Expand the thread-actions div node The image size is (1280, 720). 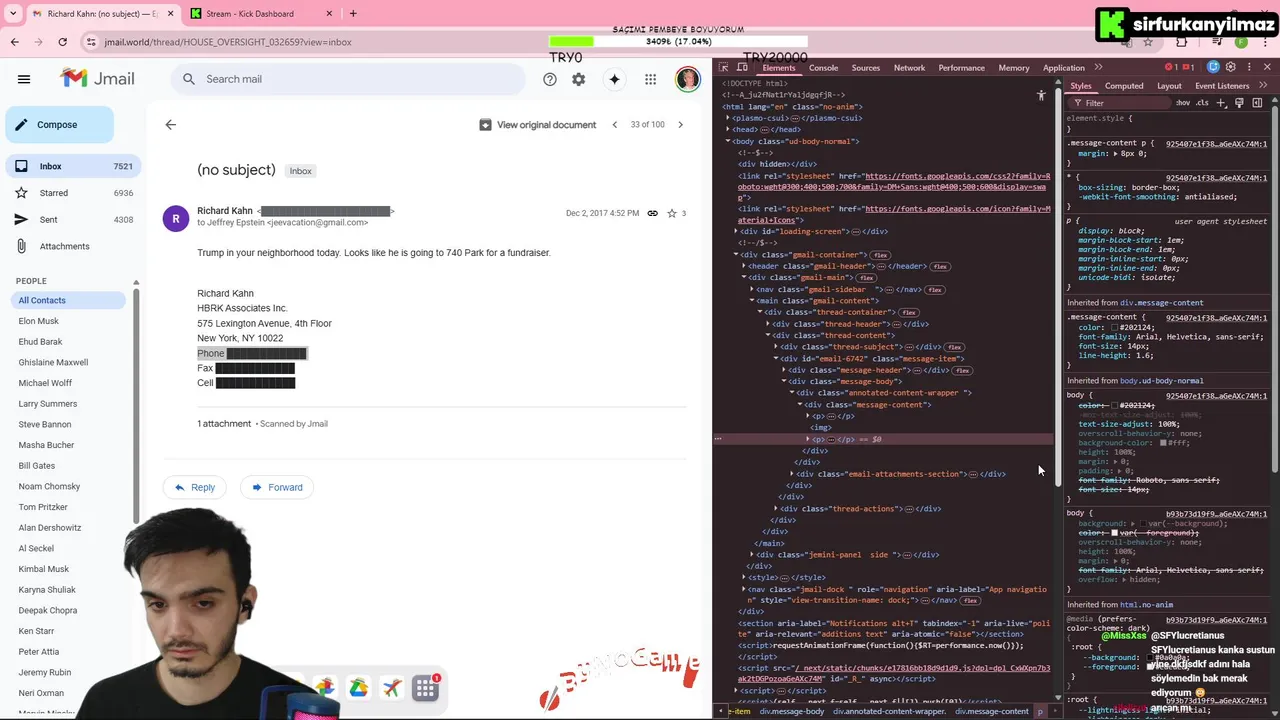(x=777, y=508)
